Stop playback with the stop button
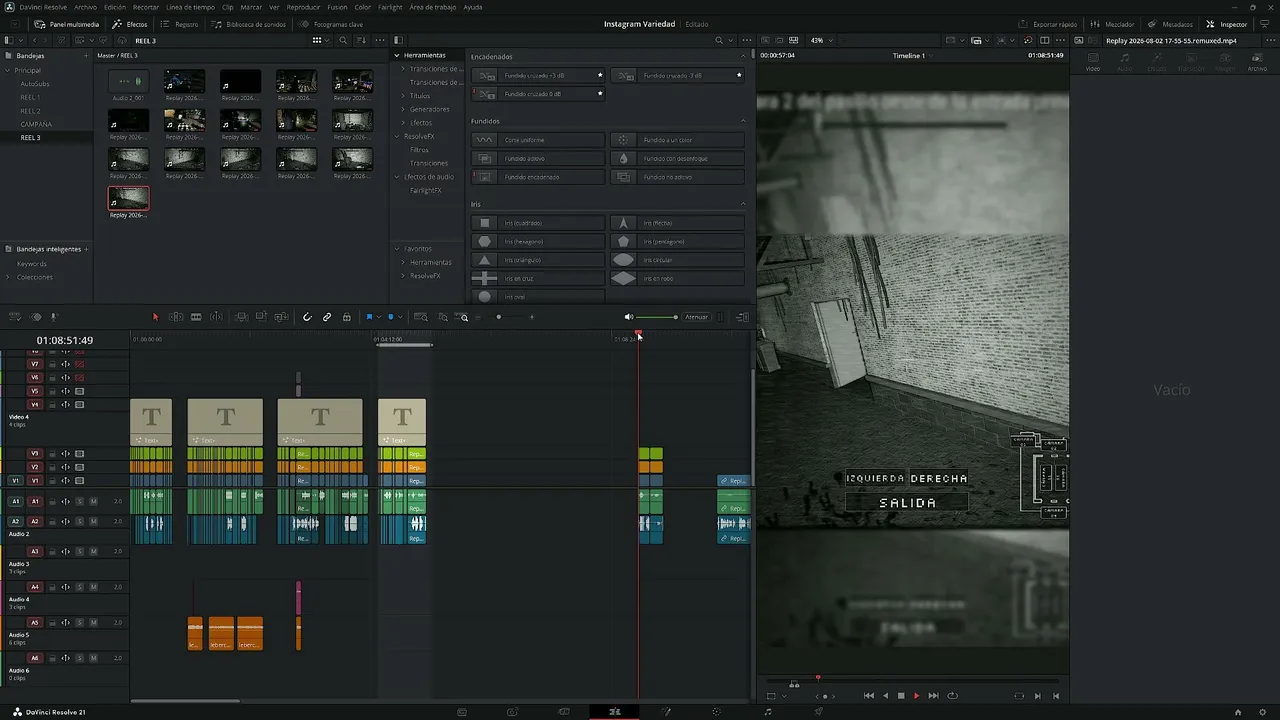The height and width of the screenshot is (720, 1280). 901,696
